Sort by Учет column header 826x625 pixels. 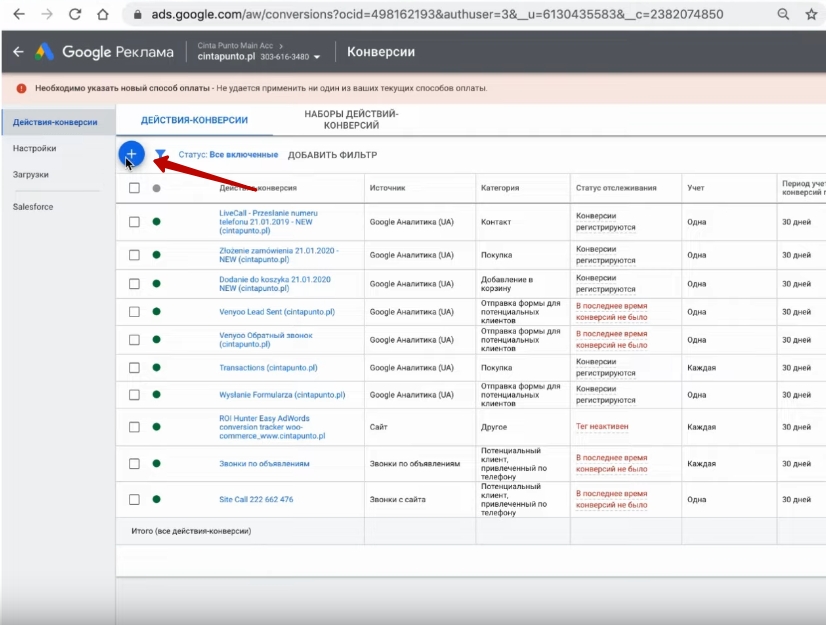pos(696,188)
